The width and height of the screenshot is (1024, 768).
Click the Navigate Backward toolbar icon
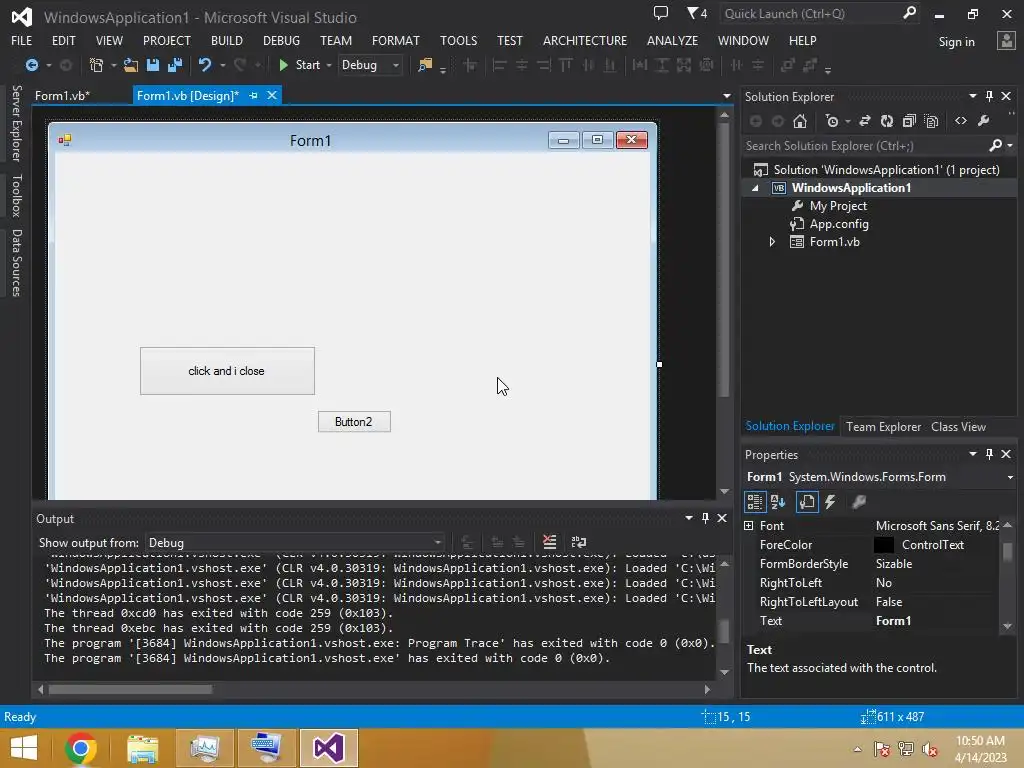pos(31,65)
